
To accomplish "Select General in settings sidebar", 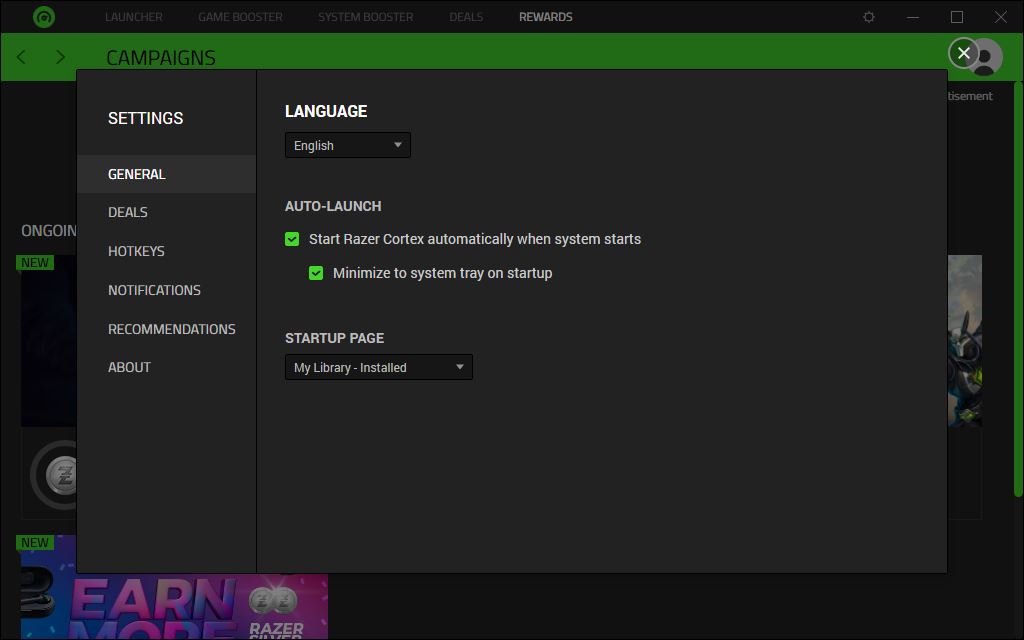I will 167,174.
